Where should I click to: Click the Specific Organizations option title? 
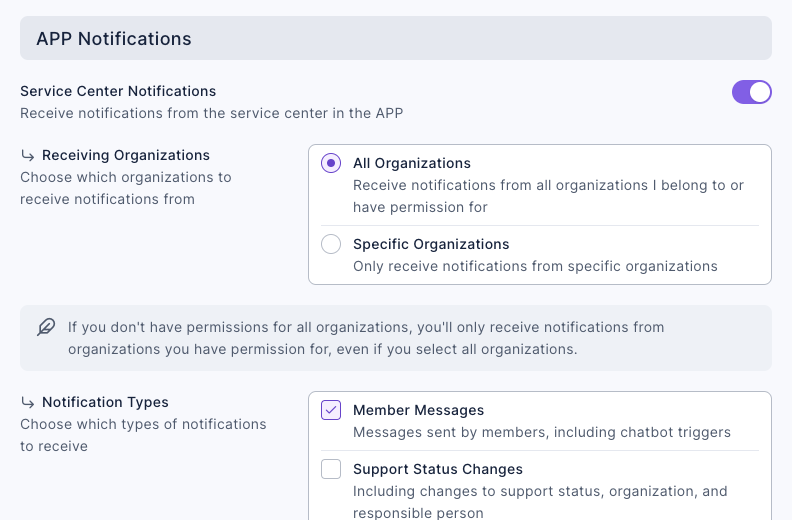click(431, 244)
